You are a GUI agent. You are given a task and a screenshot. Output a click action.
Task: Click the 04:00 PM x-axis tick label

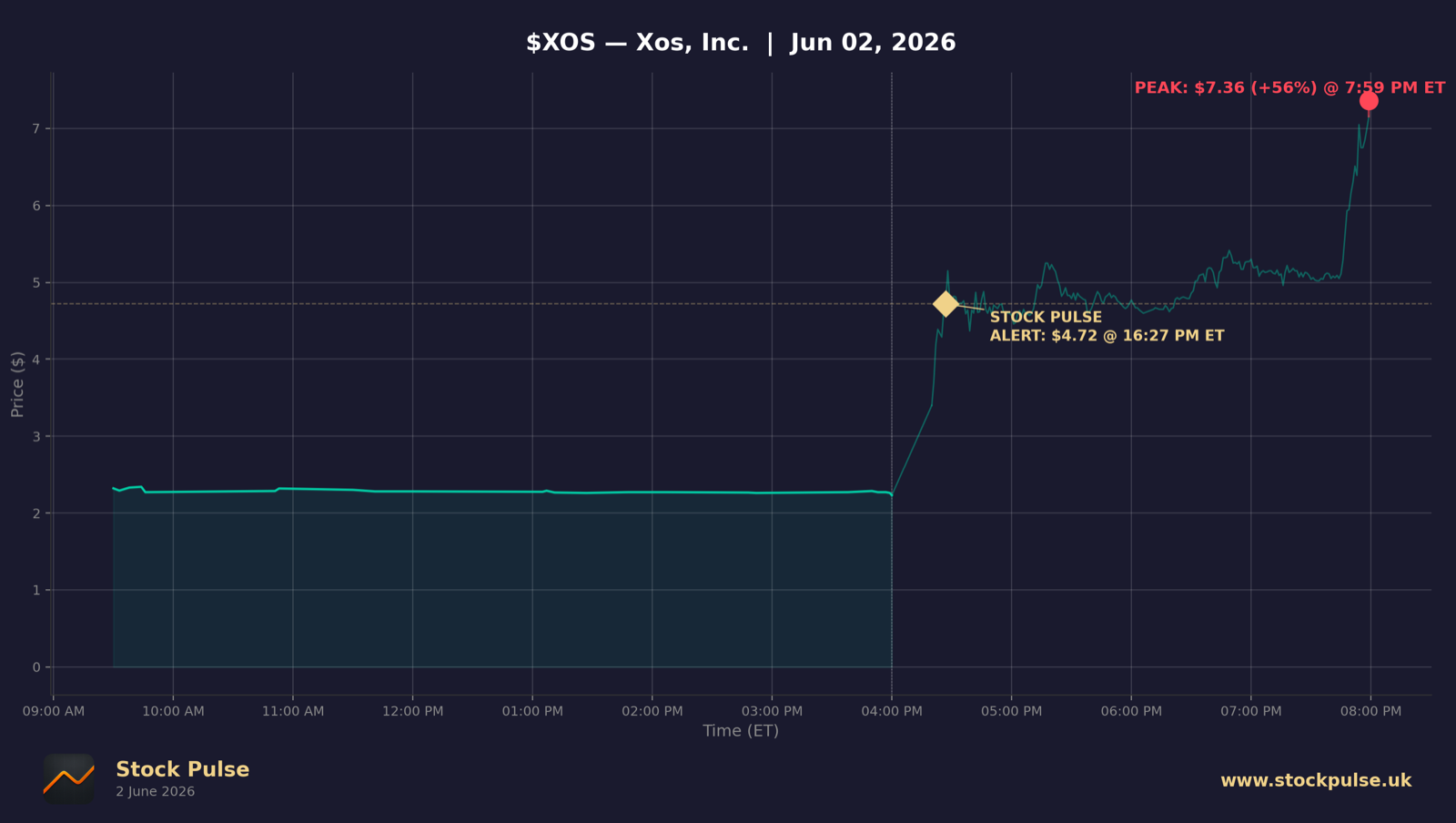[892, 711]
